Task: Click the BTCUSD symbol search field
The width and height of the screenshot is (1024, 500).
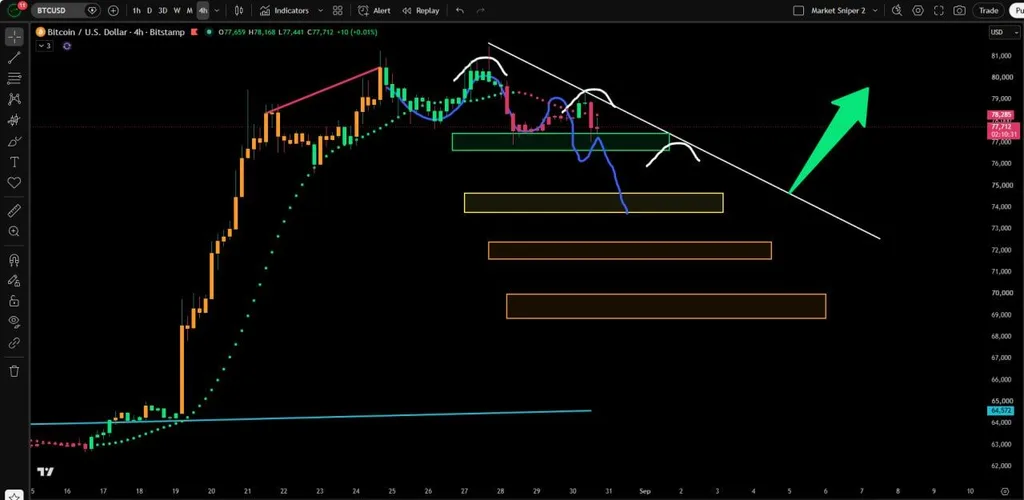Action: pyautogui.click(x=58, y=10)
